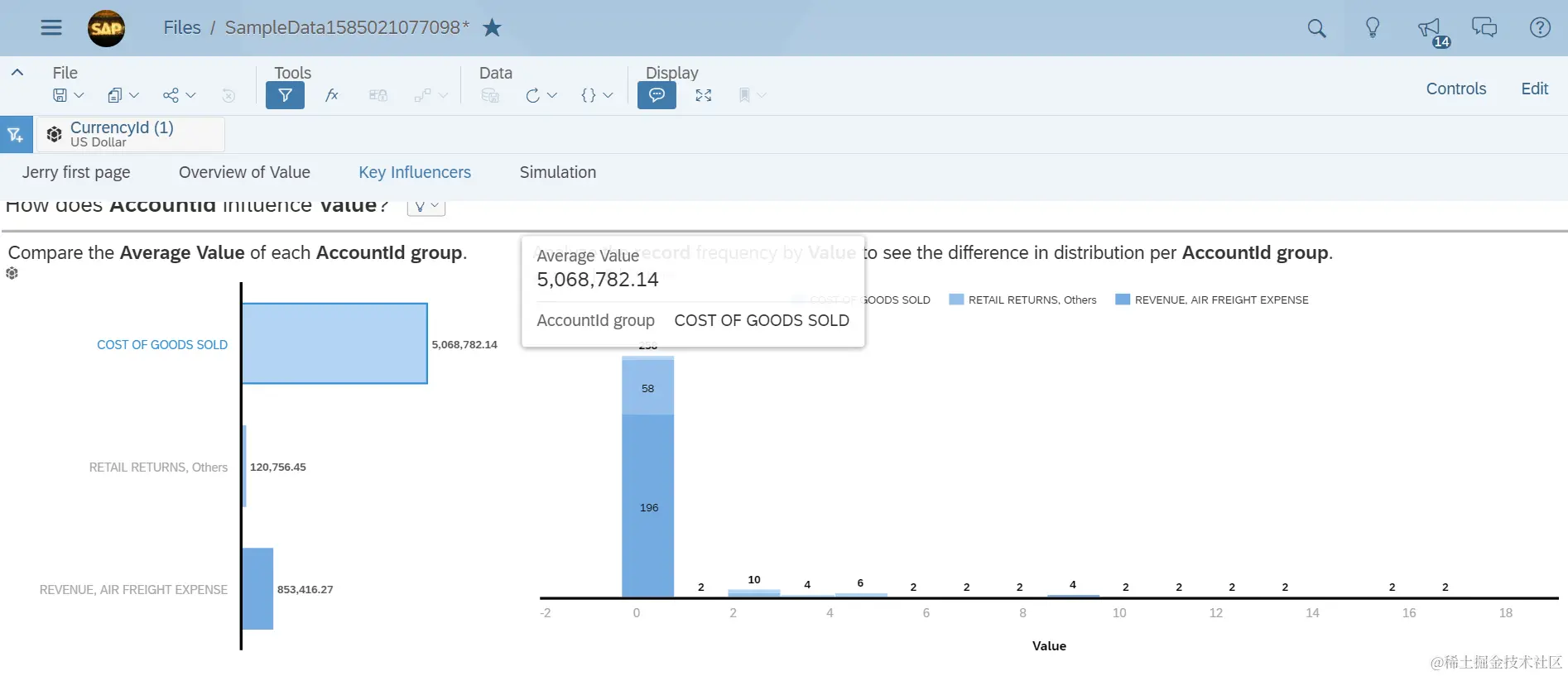Switch to Jerry first page tab
Image resolution: width=1568 pixels, height=676 pixels.
tap(76, 172)
